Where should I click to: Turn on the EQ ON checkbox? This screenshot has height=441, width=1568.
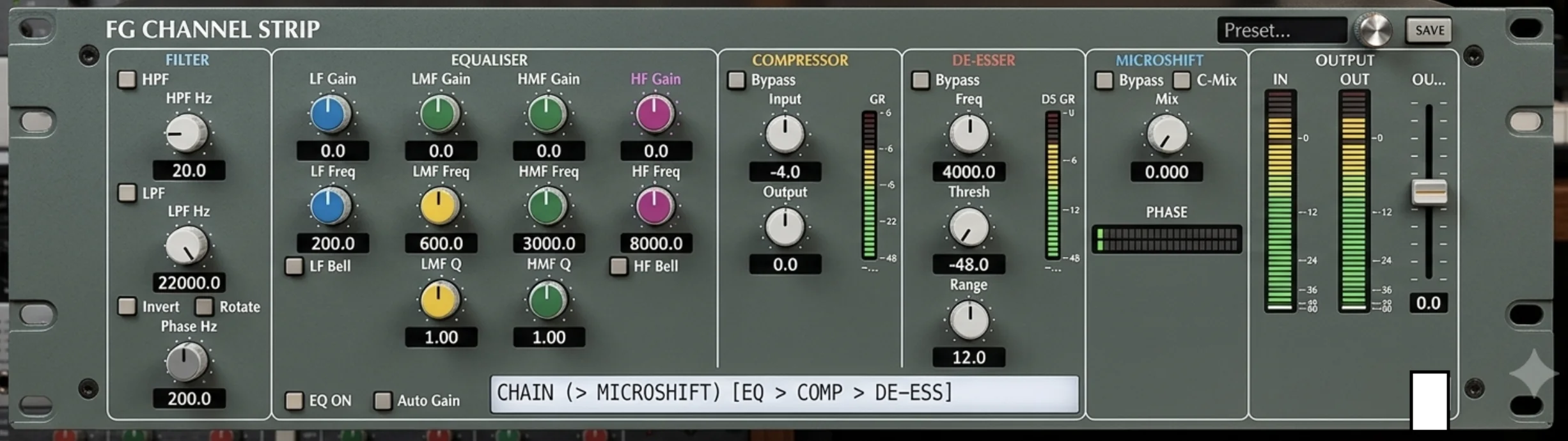click(294, 401)
